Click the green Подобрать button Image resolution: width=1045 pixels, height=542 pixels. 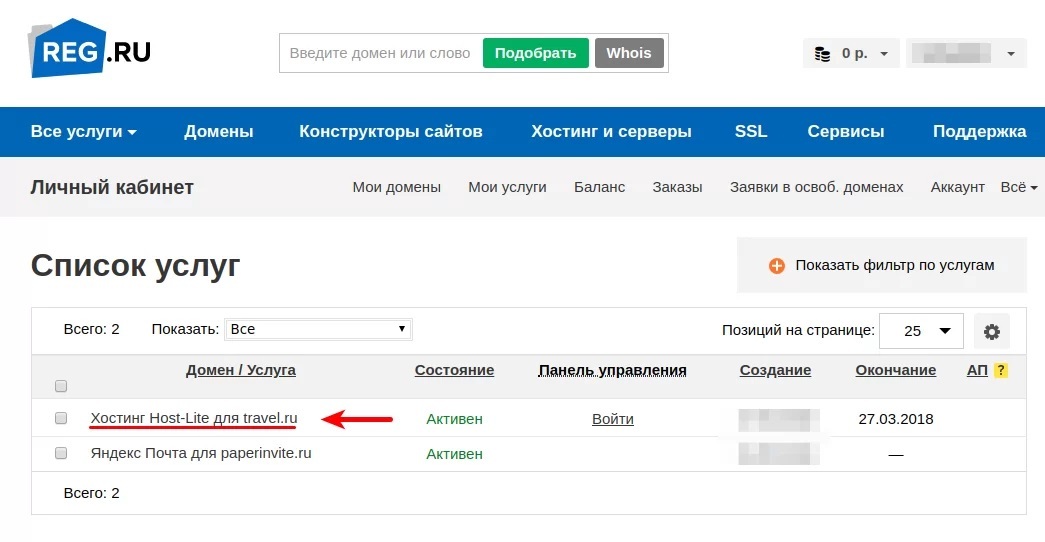pyautogui.click(x=535, y=53)
